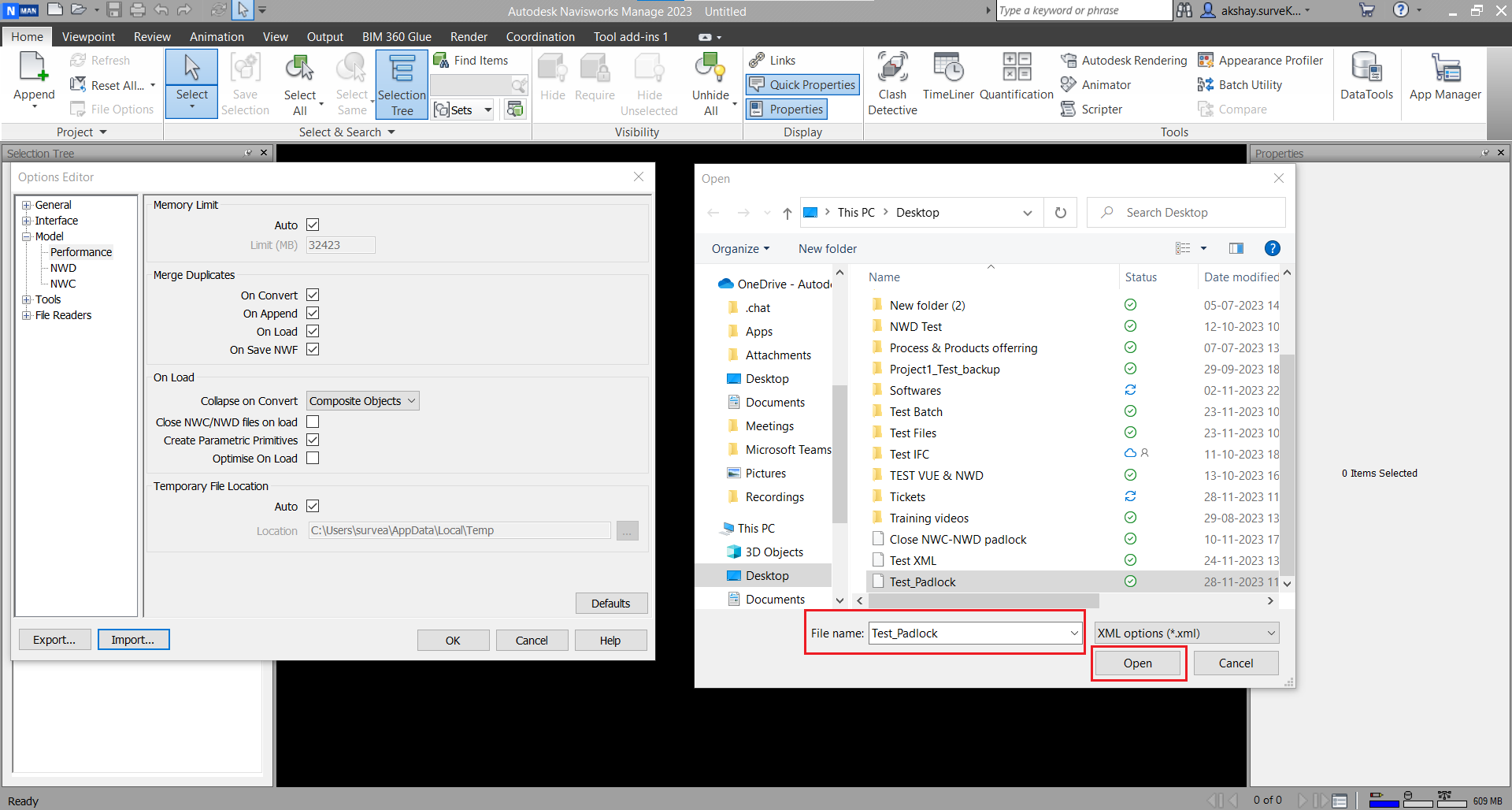Toggle Create Parametric Primitives checkbox
1512x810 pixels.
tap(313, 440)
